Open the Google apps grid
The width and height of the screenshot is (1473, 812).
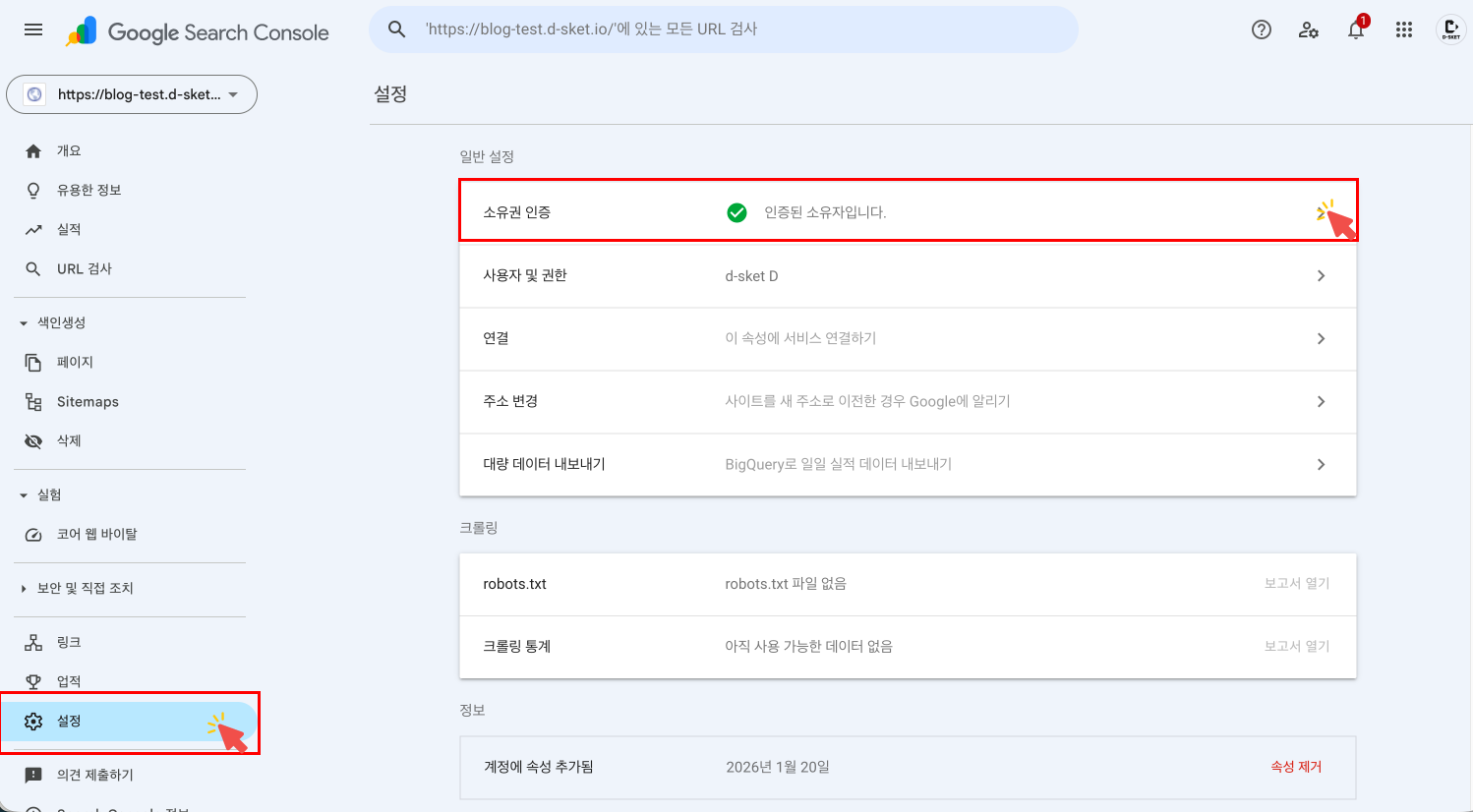[x=1403, y=29]
